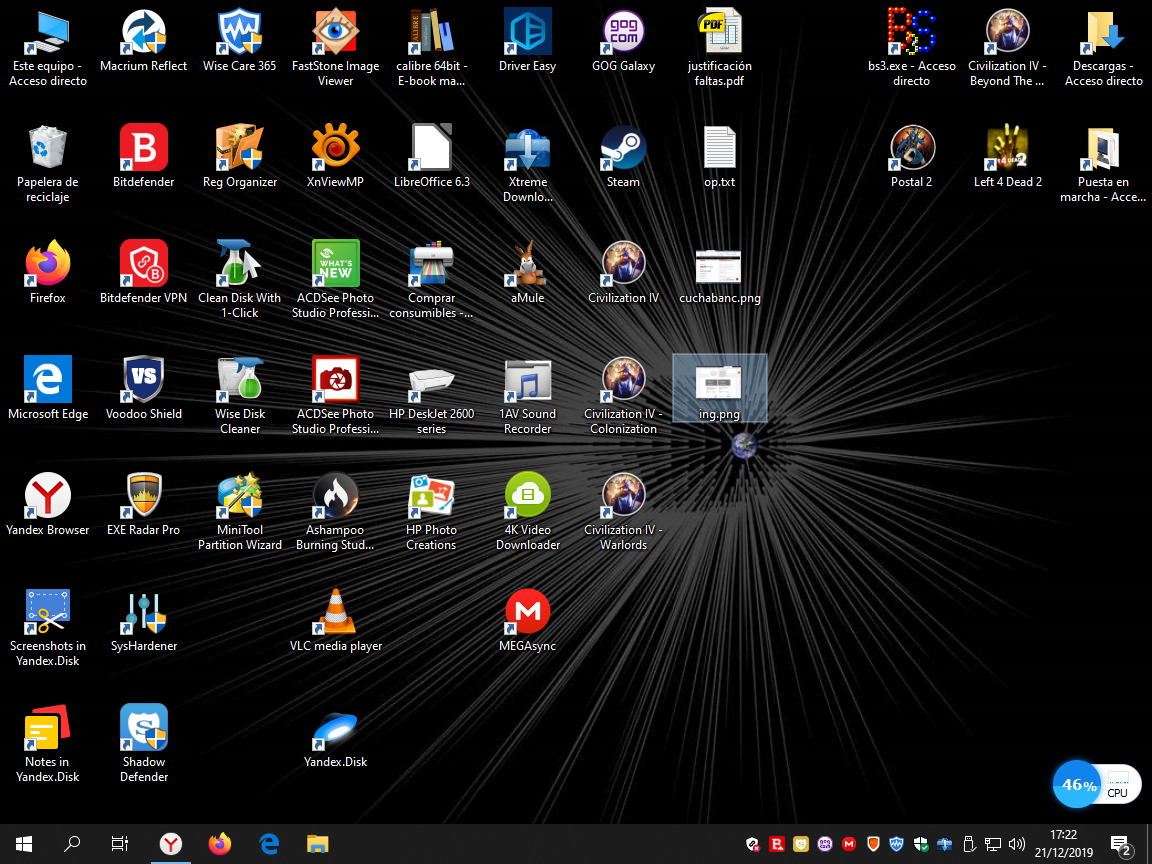Viewport: 1152px width, 864px height.
Task: Open the MiniTool Partition Wizard shortcut
Action: [240, 496]
